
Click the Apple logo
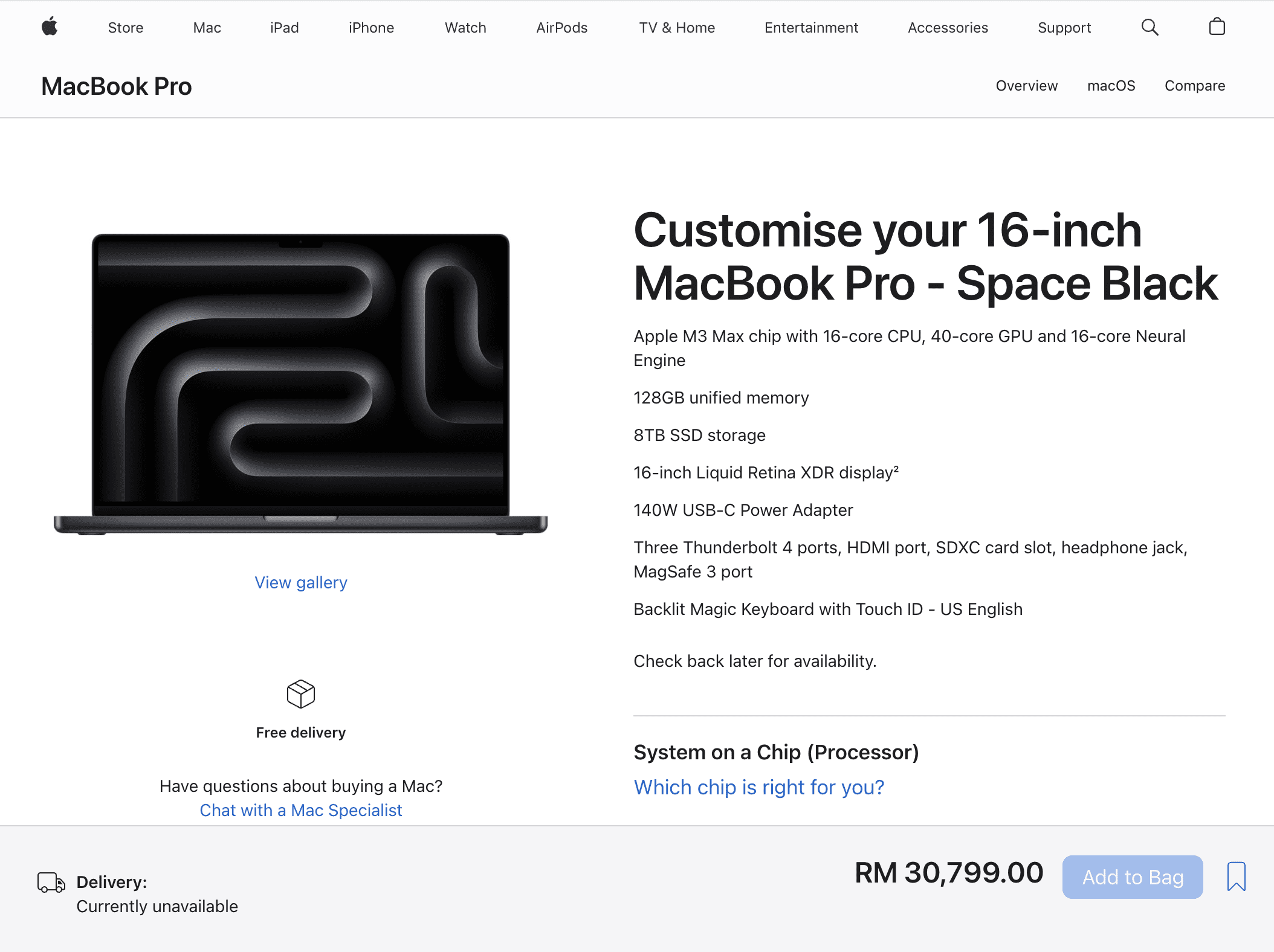tap(50, 27)
